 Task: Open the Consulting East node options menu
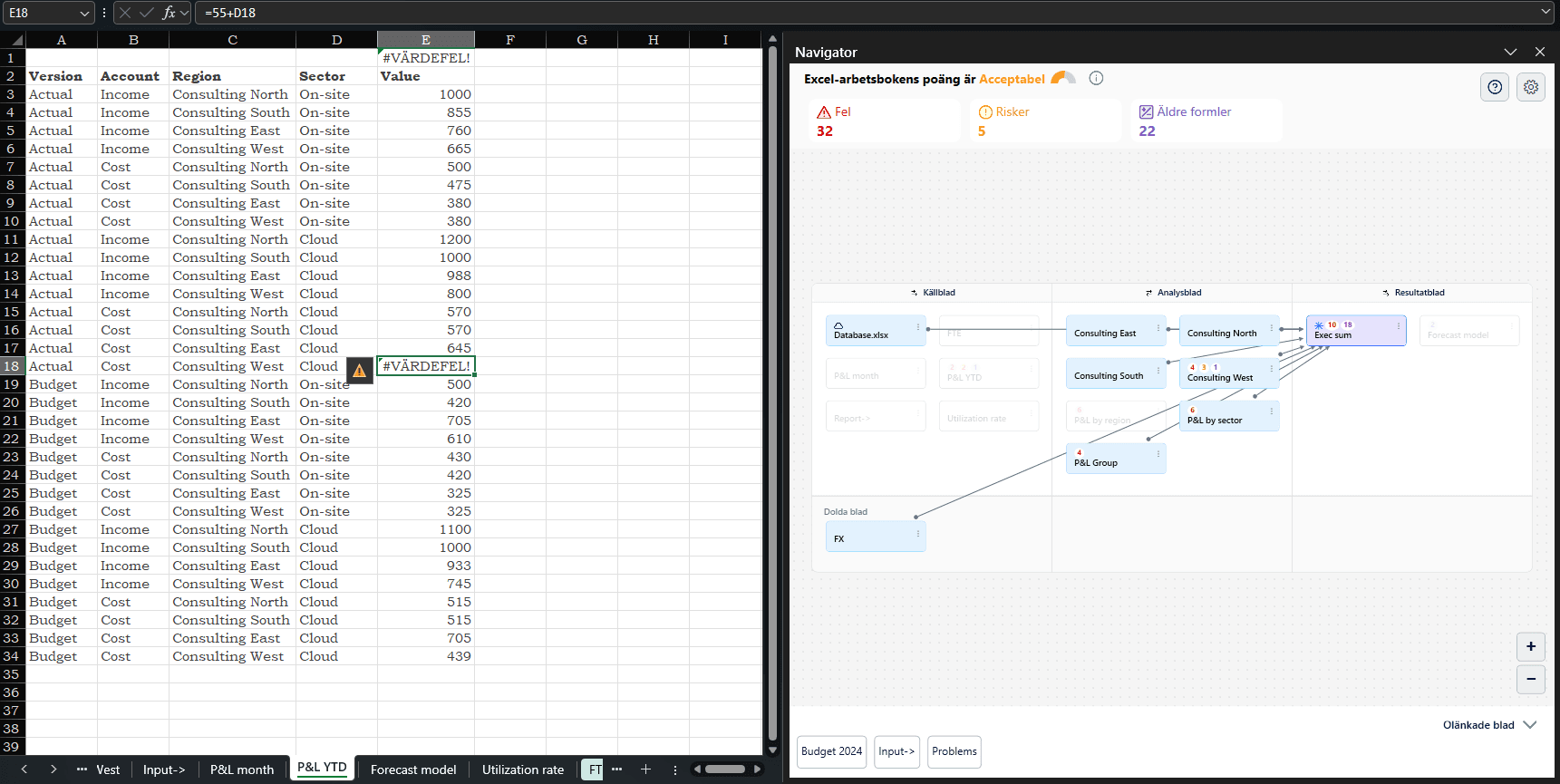pos(1158,327)
